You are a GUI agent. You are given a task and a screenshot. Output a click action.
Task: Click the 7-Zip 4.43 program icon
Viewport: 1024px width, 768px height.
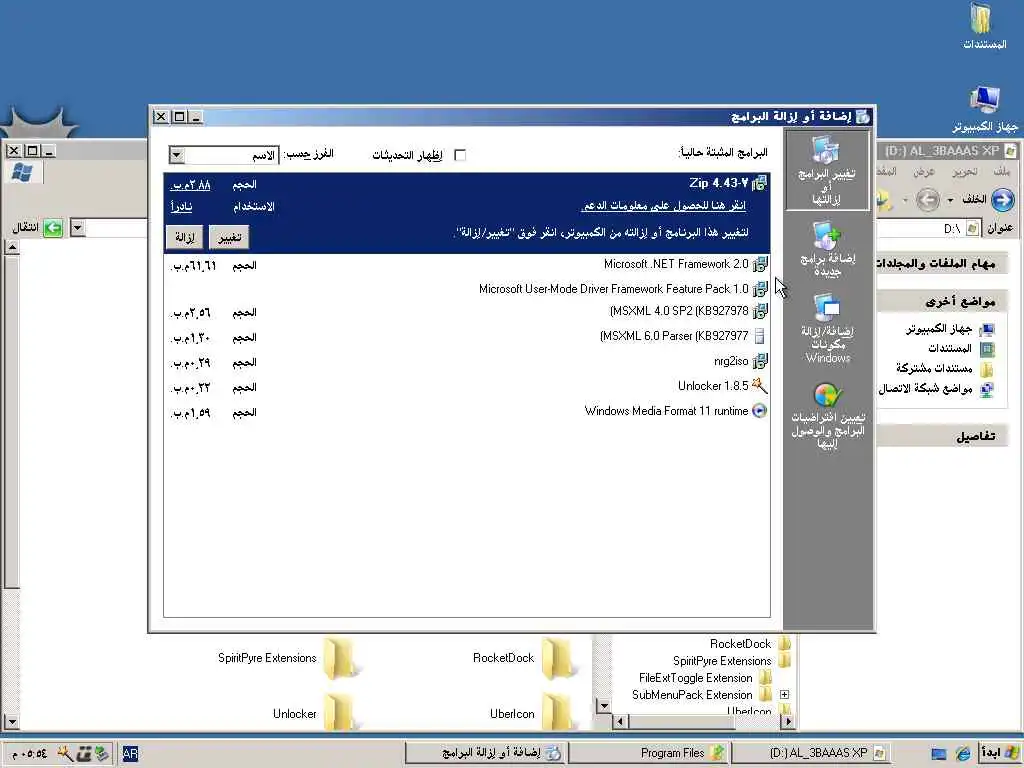760,184
